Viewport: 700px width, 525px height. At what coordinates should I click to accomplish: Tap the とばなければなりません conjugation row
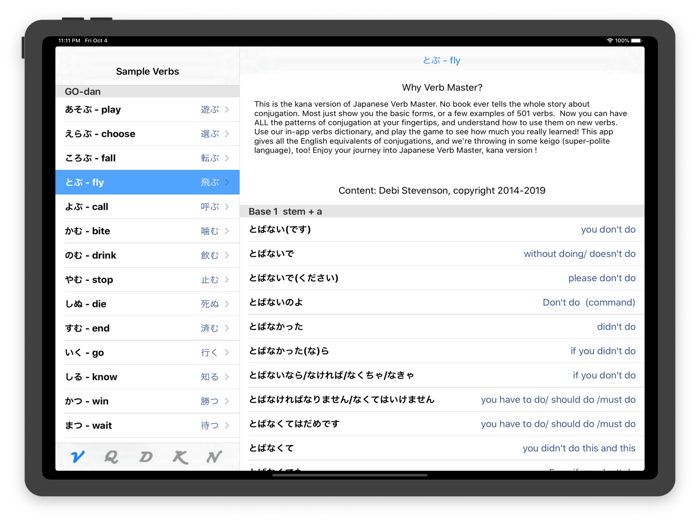point(442,400)
